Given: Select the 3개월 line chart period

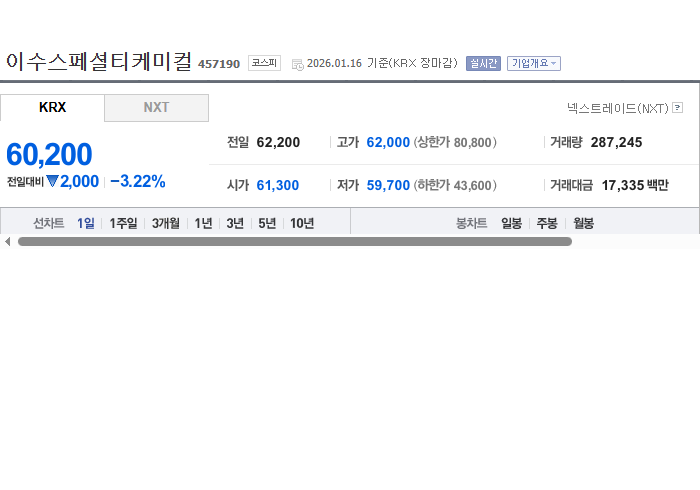Looking at the screenshot, I should click(x=166, y=223).
